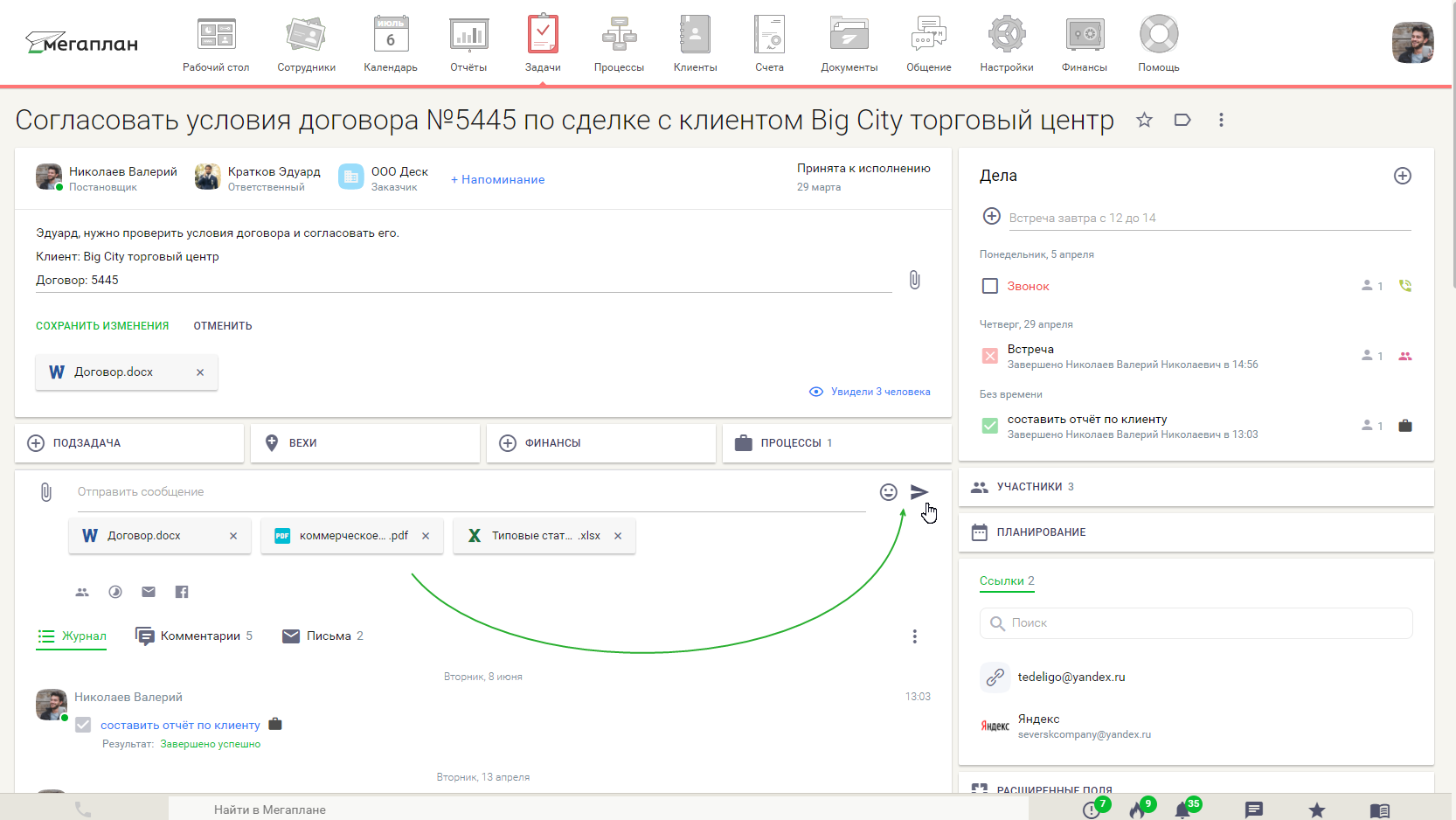Go to the Задачи section

pyautogui.click(x=543, y=44)
